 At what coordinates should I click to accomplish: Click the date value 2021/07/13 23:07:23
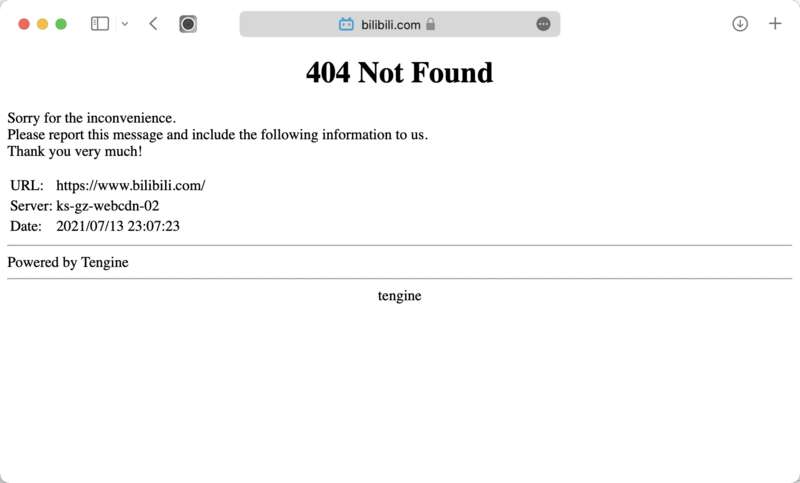[118, 226]
